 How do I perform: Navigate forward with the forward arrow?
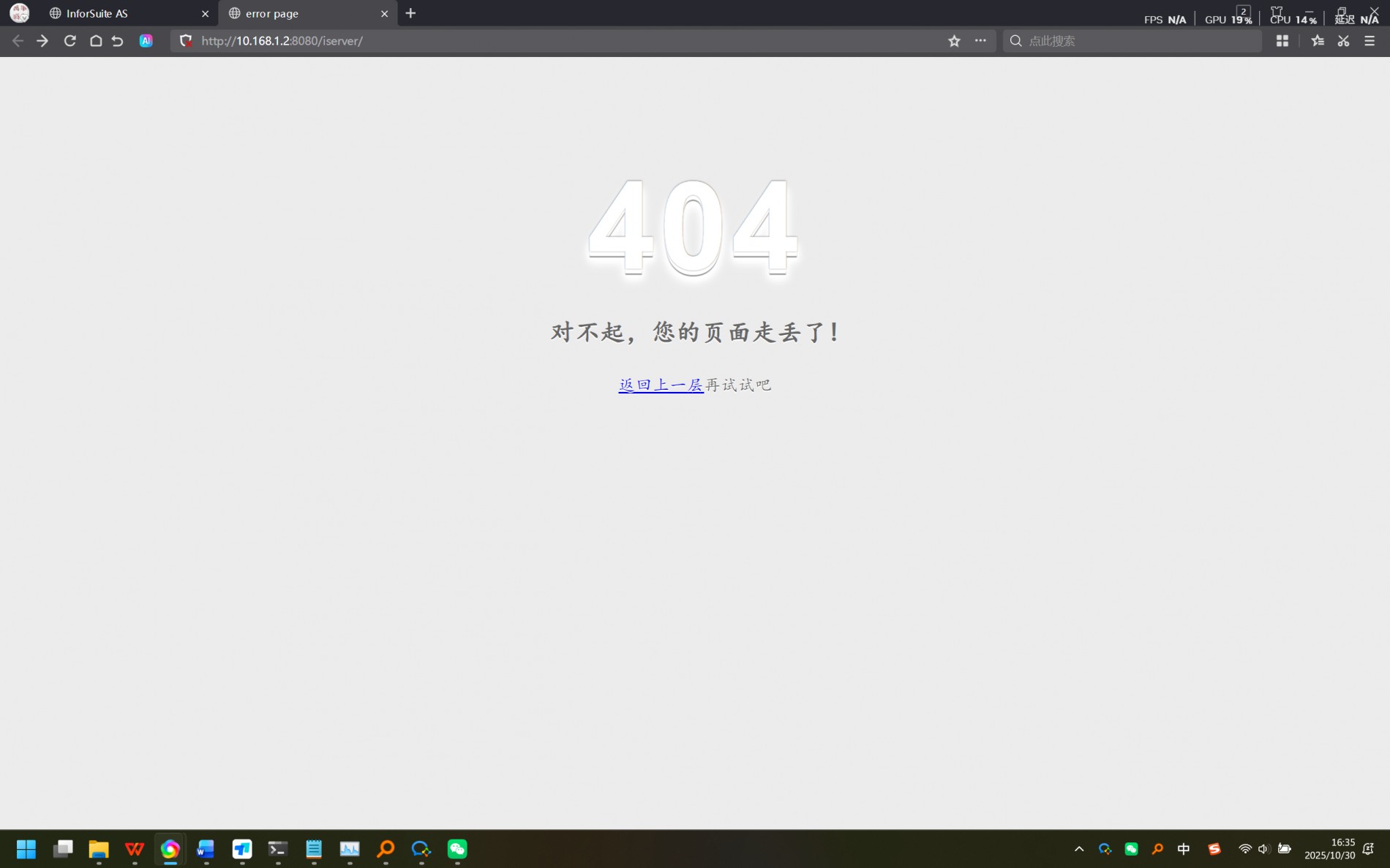pyautogui.click(x=42, y=41)
